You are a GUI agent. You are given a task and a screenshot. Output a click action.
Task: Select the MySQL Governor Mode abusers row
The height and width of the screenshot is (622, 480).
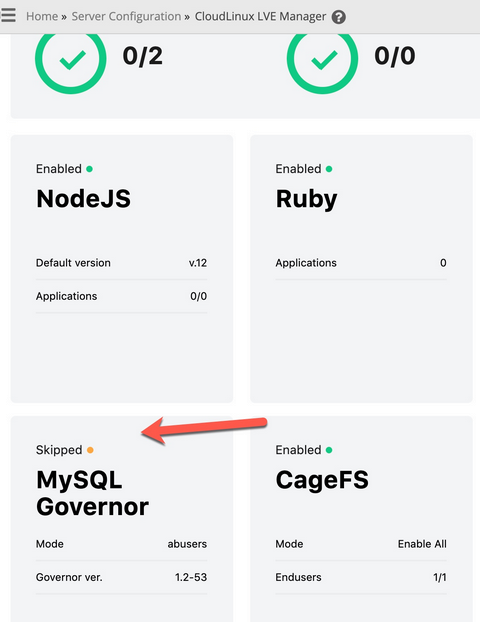tap(121, 544)
